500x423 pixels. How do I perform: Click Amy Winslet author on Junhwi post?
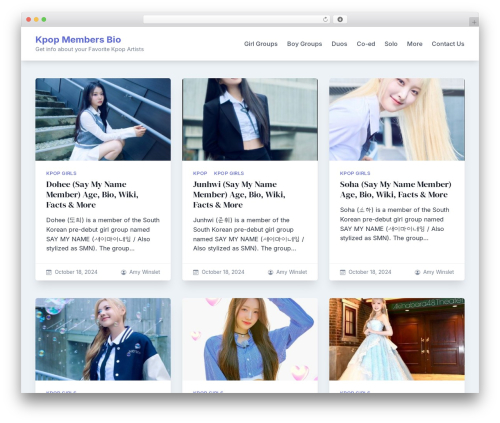click(292, 272)
